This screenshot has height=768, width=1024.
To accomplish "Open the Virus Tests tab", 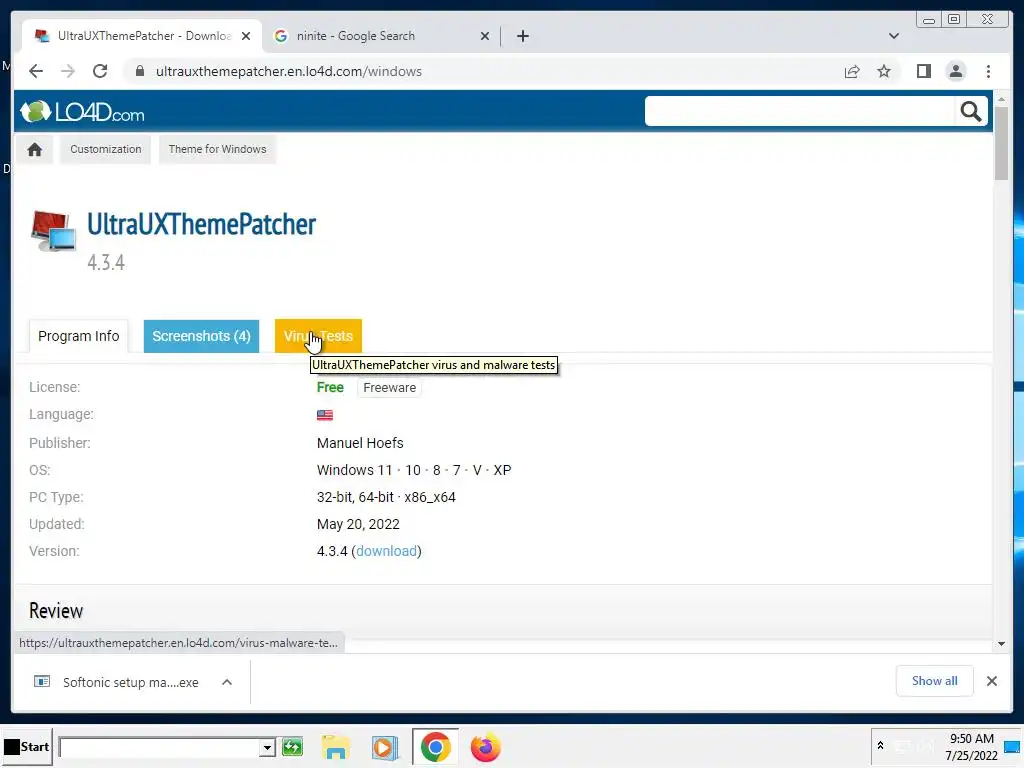I will pyautogui.click(x=318, y=336).
